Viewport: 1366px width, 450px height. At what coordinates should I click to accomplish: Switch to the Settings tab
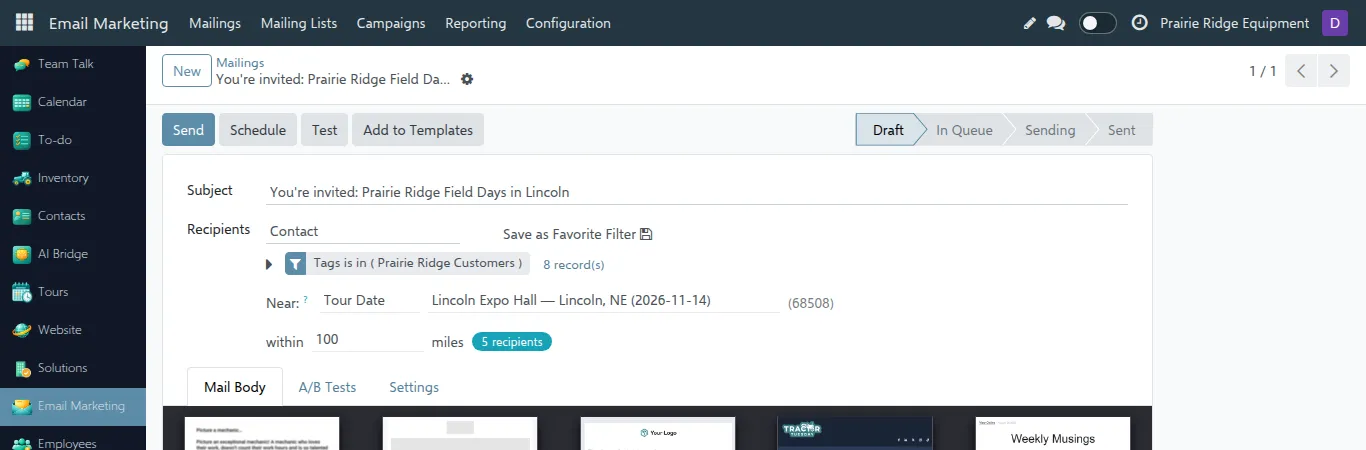(x=414, y=387)
